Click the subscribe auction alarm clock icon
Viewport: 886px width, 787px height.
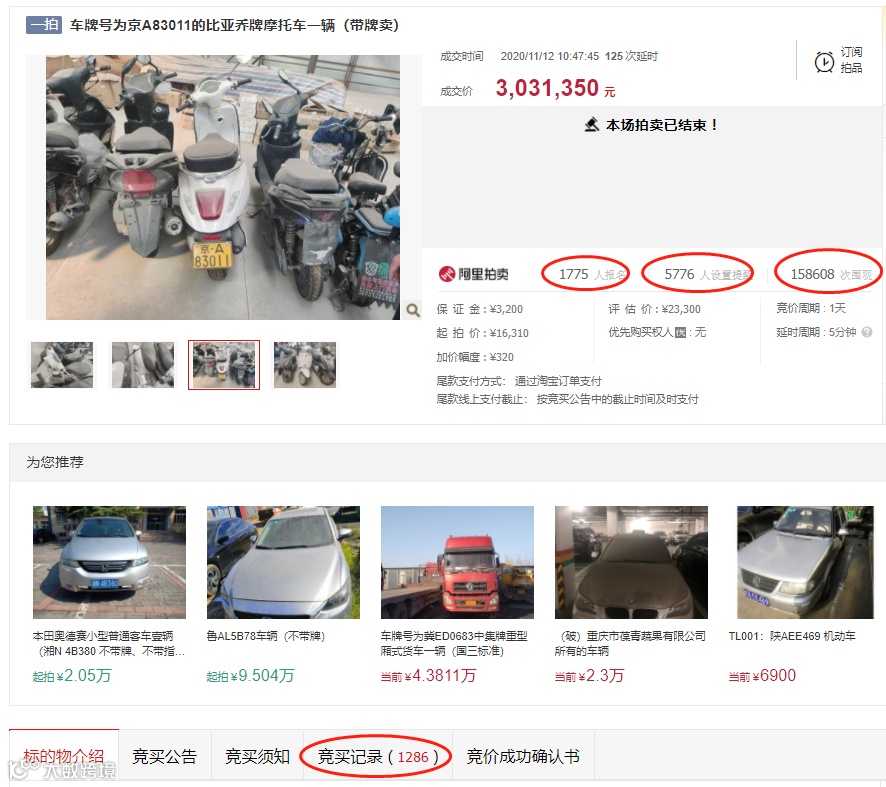[824, 62]
